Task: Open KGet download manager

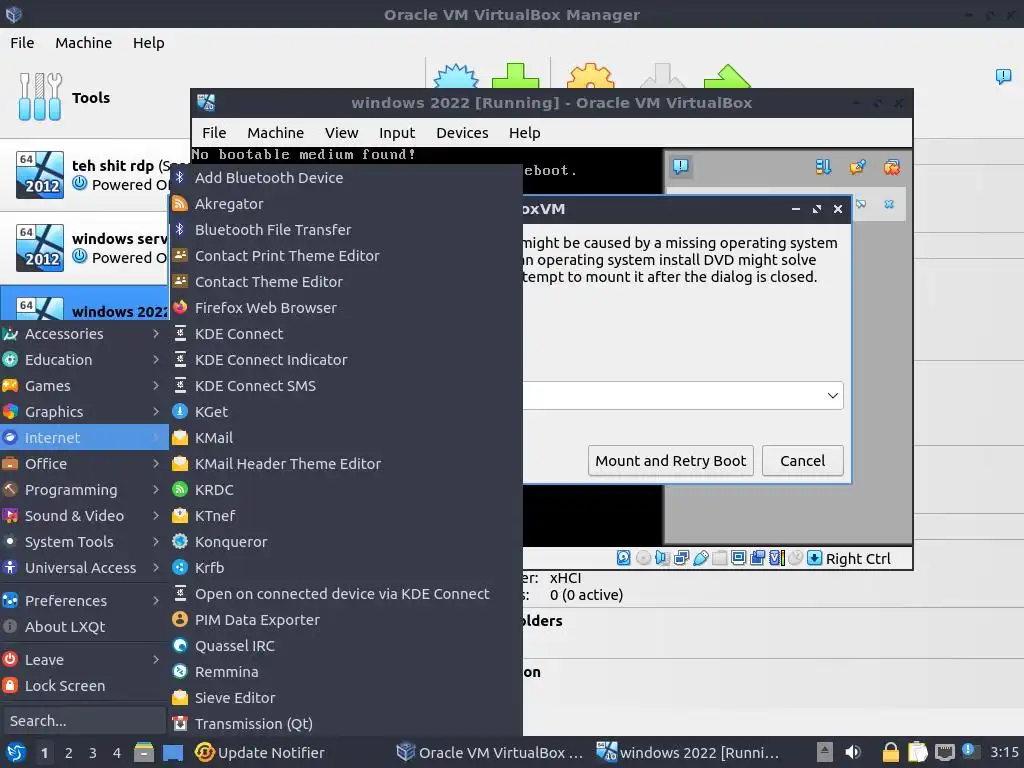Action: 346,411
